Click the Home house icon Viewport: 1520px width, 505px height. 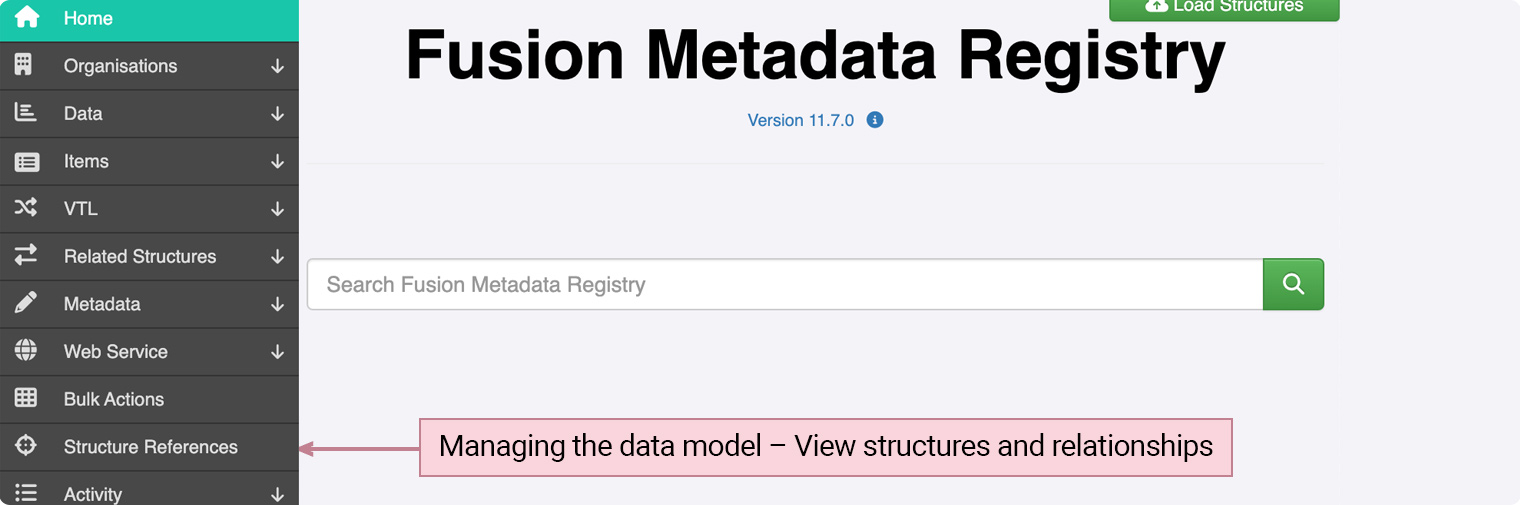(x=26, y=17)
